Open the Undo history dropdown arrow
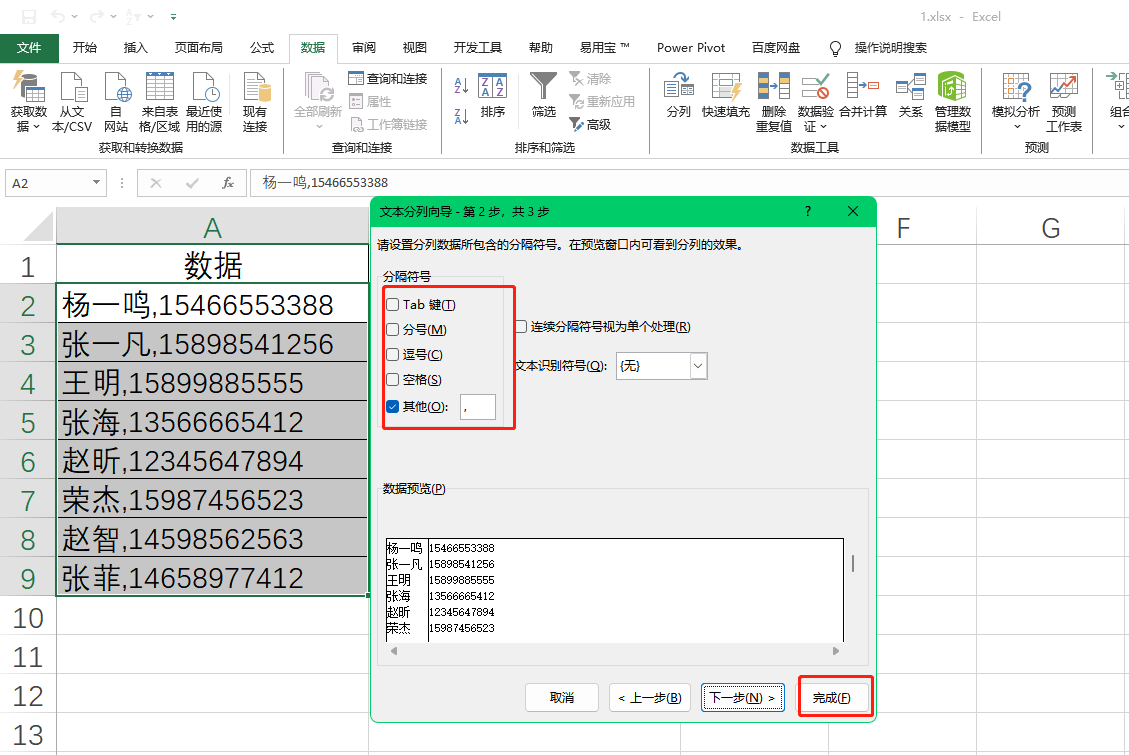This screenshot has height=755, width=1129. pyautogui.click(x=75, y=17)
